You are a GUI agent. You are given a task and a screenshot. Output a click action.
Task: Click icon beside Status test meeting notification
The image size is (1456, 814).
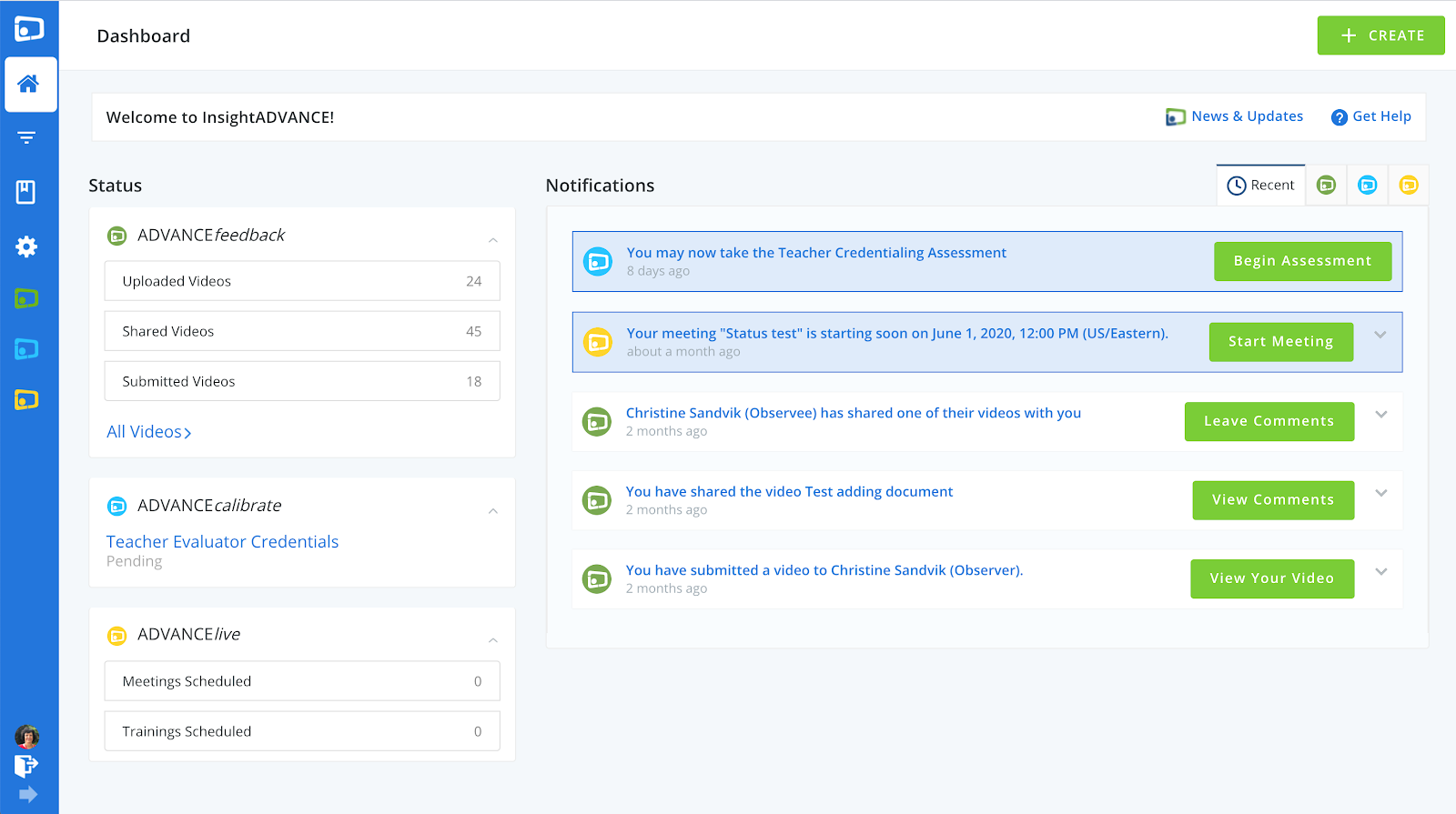[x=598, y=342]
